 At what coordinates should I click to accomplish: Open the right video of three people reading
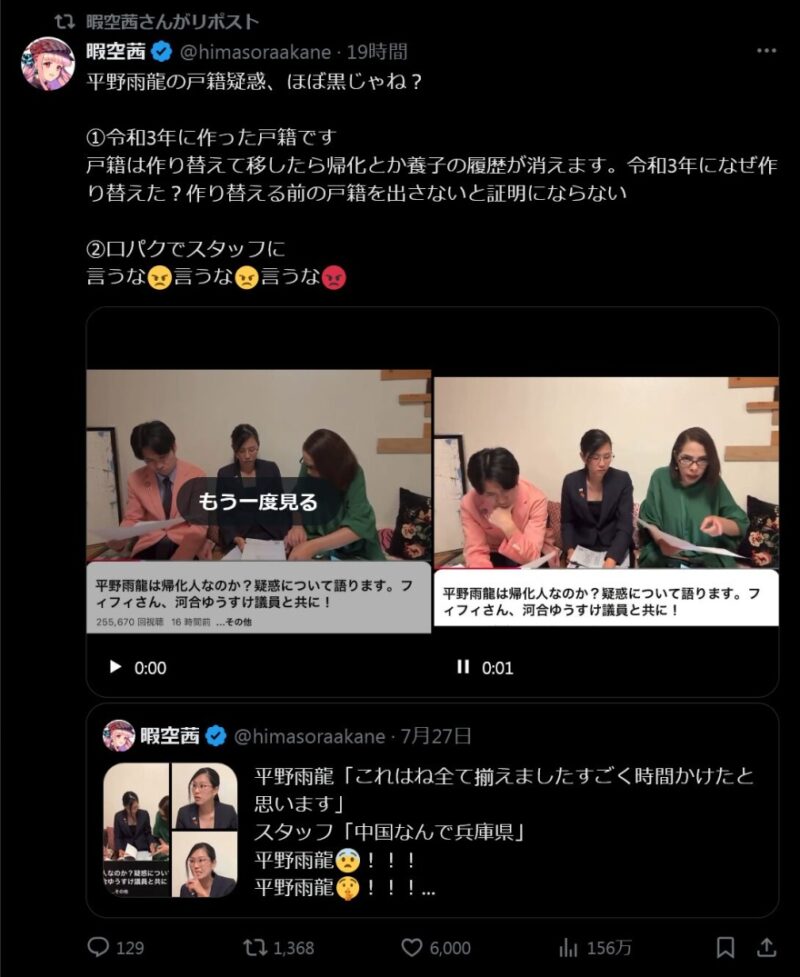606,502
